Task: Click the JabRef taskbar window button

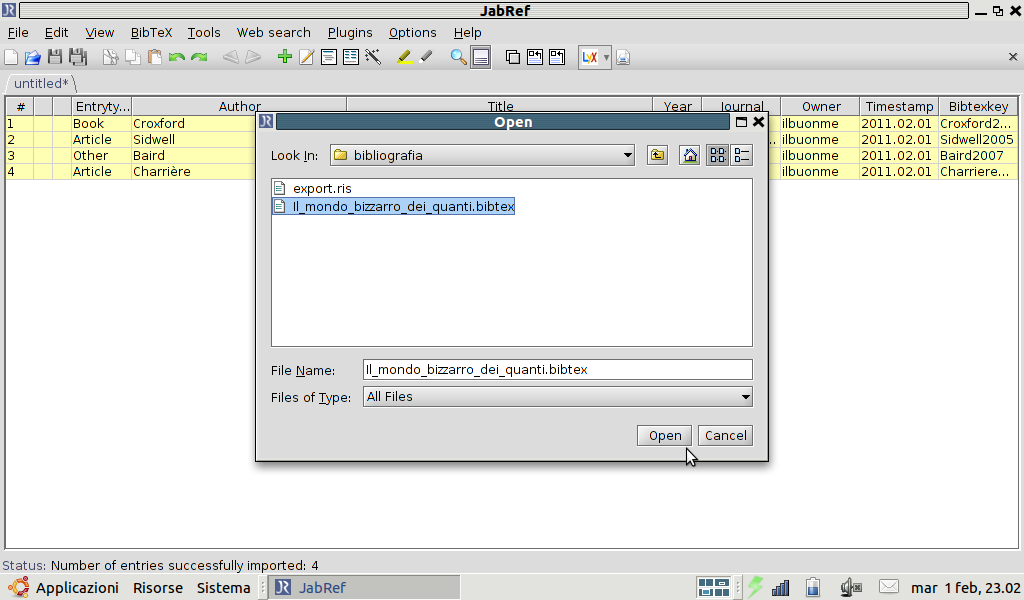Action: 364,588
